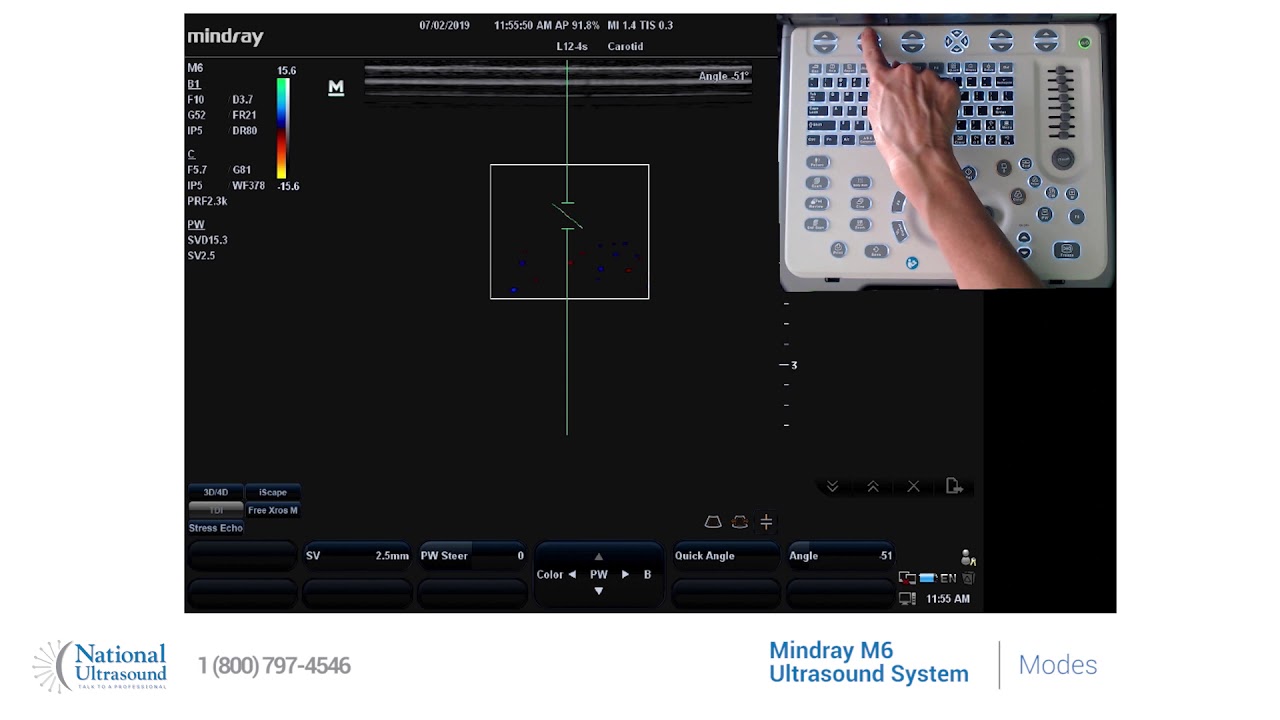
Task: Click the Doppler color scale bar
Action: (282, 128)
